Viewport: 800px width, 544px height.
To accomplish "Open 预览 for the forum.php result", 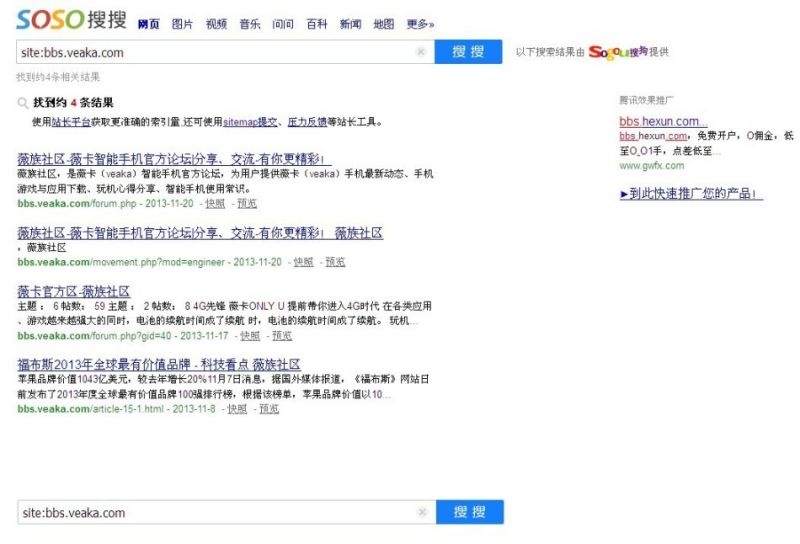I will pos(247,204).
